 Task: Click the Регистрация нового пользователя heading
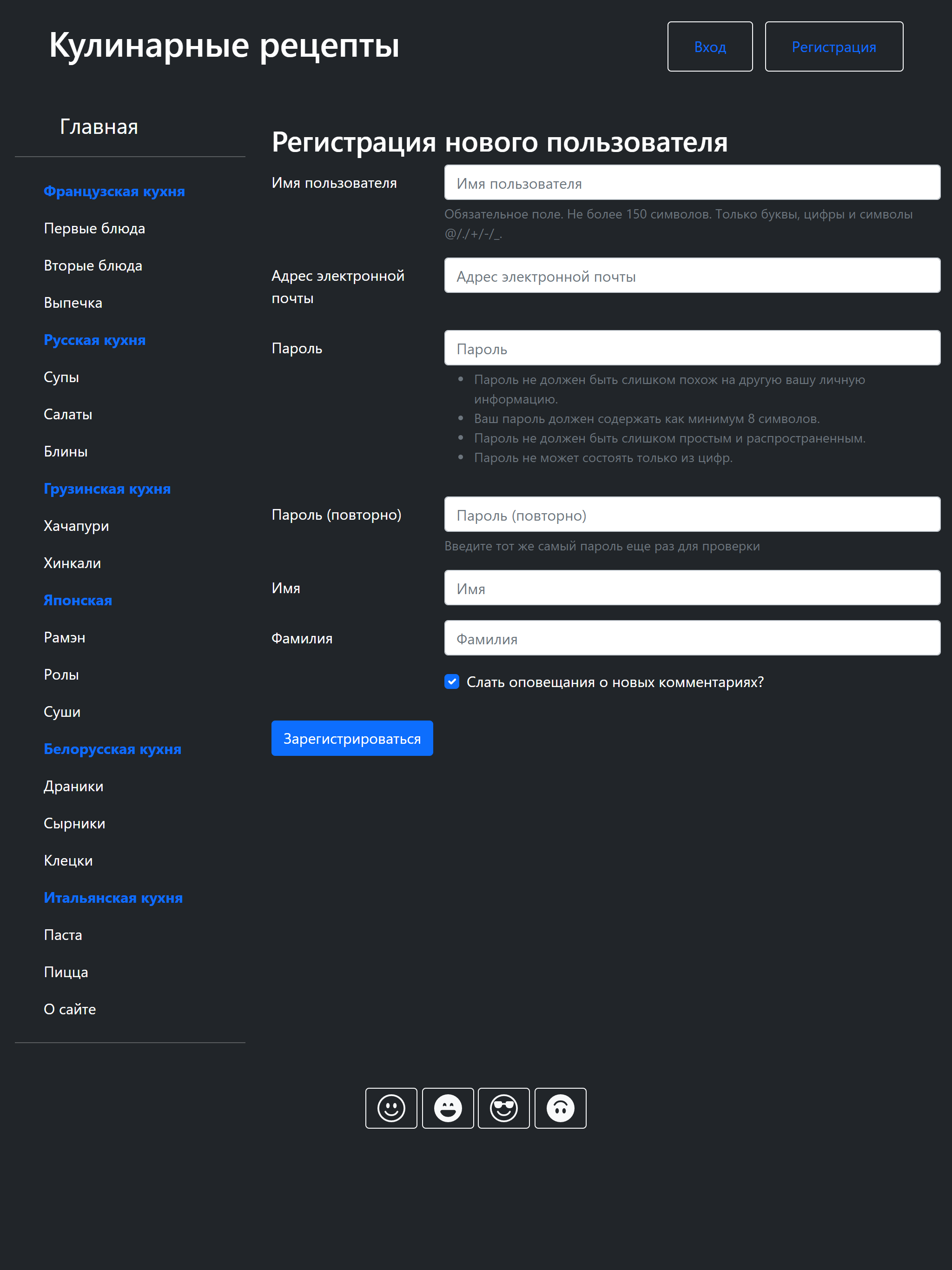tap(500, 142)
